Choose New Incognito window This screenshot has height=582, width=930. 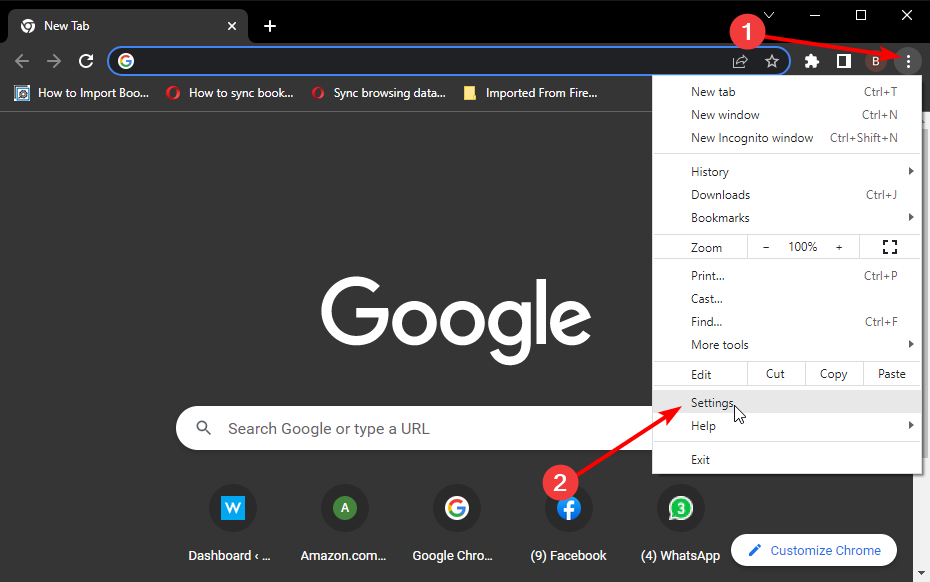click(x=787, y=138)
